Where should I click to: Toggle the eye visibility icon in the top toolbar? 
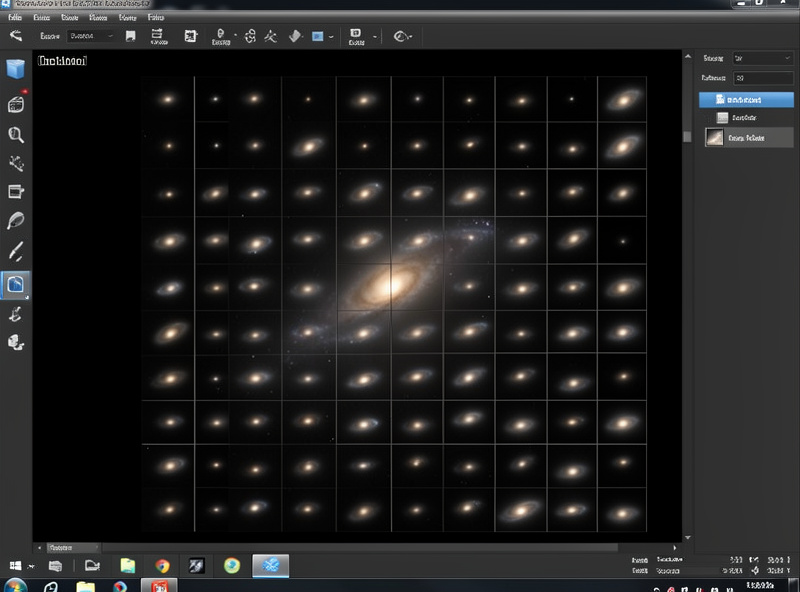pos(402,36)
